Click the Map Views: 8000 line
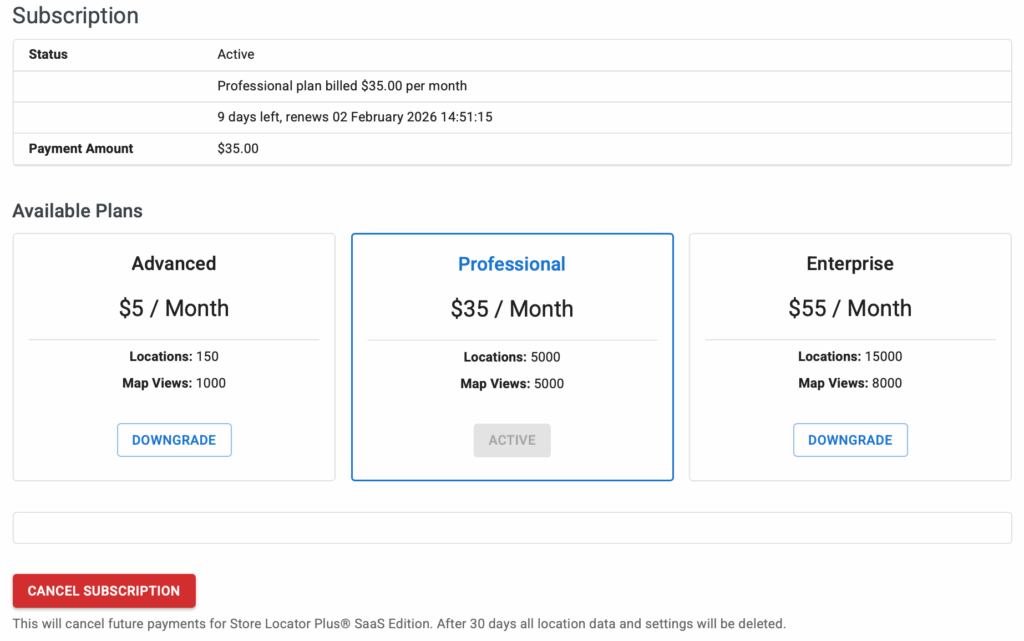The height and width of the screenshot is (641, 1024). [850, 383]
